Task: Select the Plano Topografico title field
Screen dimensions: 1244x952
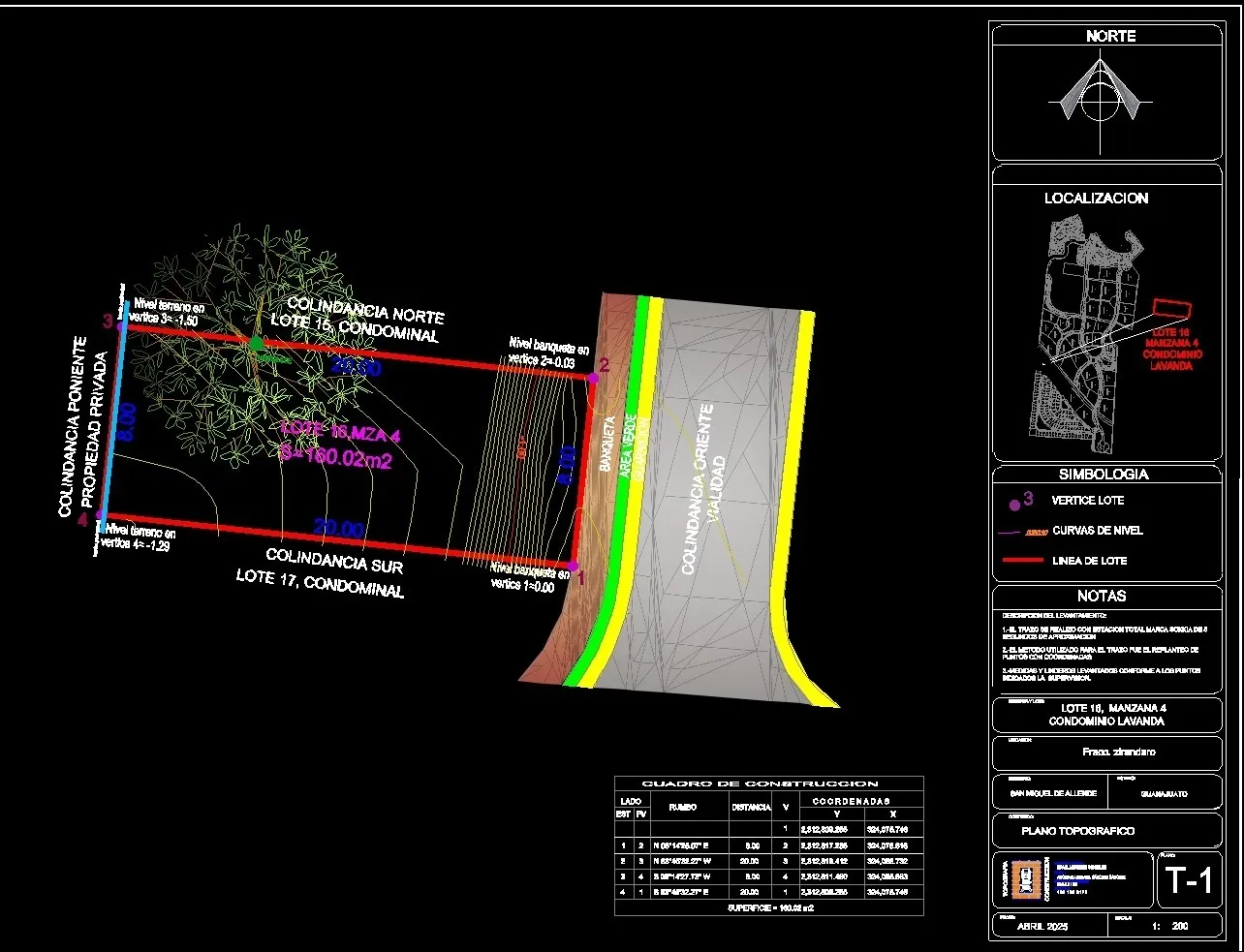Action: pyautogui.click(x=1077, y=831)
